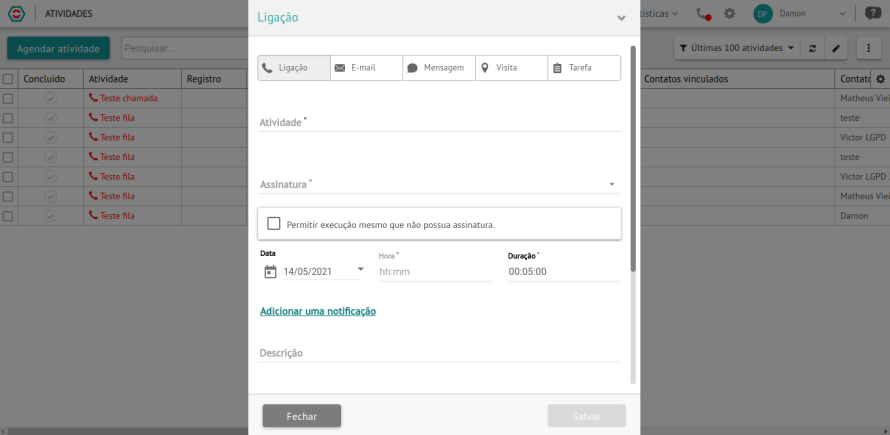Screen dimensions: 890x435
Task: Click the DP user avatar
Action: (763, 14)
